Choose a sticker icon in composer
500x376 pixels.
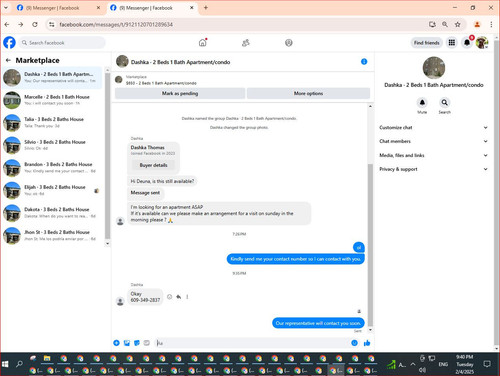pyautogui.click(x=137, y=343)
